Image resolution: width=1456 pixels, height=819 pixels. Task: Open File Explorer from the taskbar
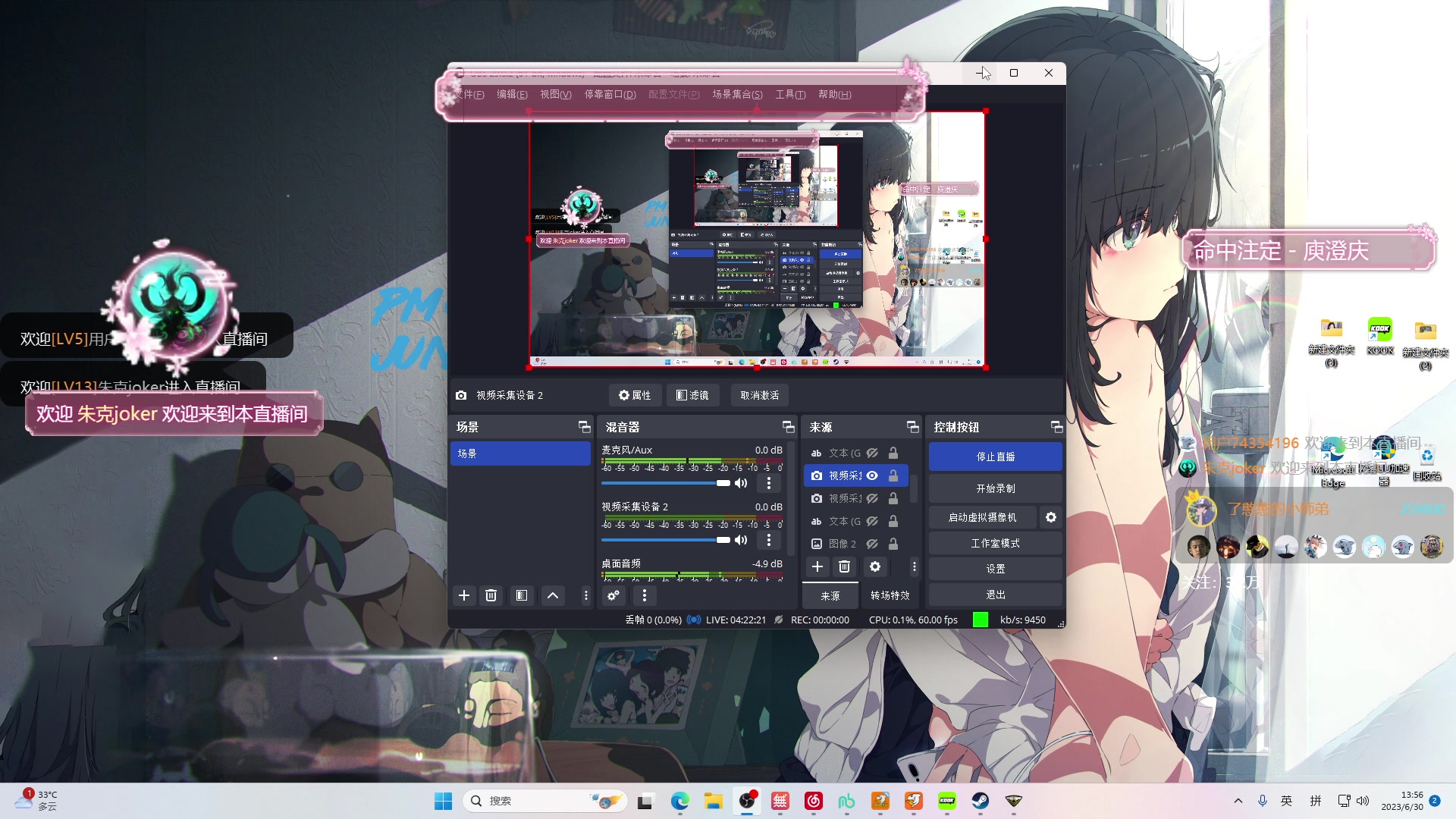(x=713, y=801)
